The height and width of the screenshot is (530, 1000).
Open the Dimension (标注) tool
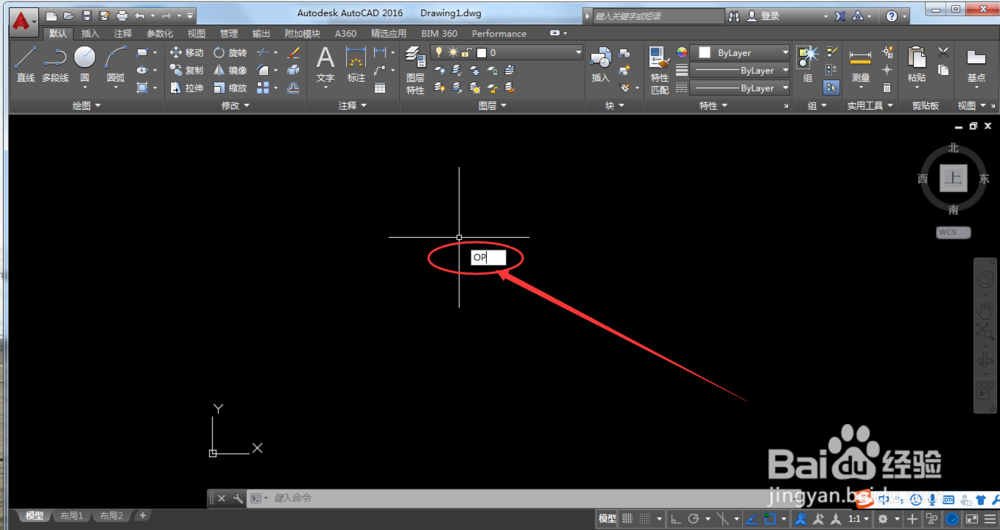(356, 64)
